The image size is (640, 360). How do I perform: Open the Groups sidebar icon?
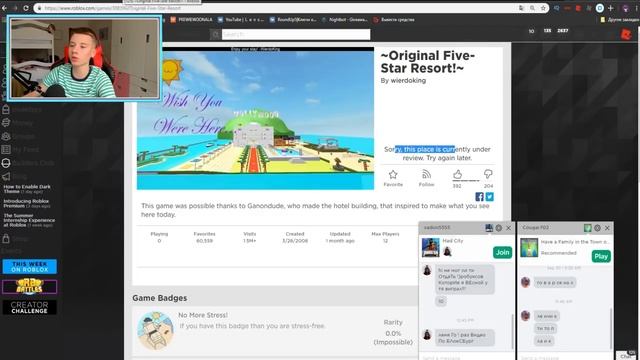(x=6, y=136)
